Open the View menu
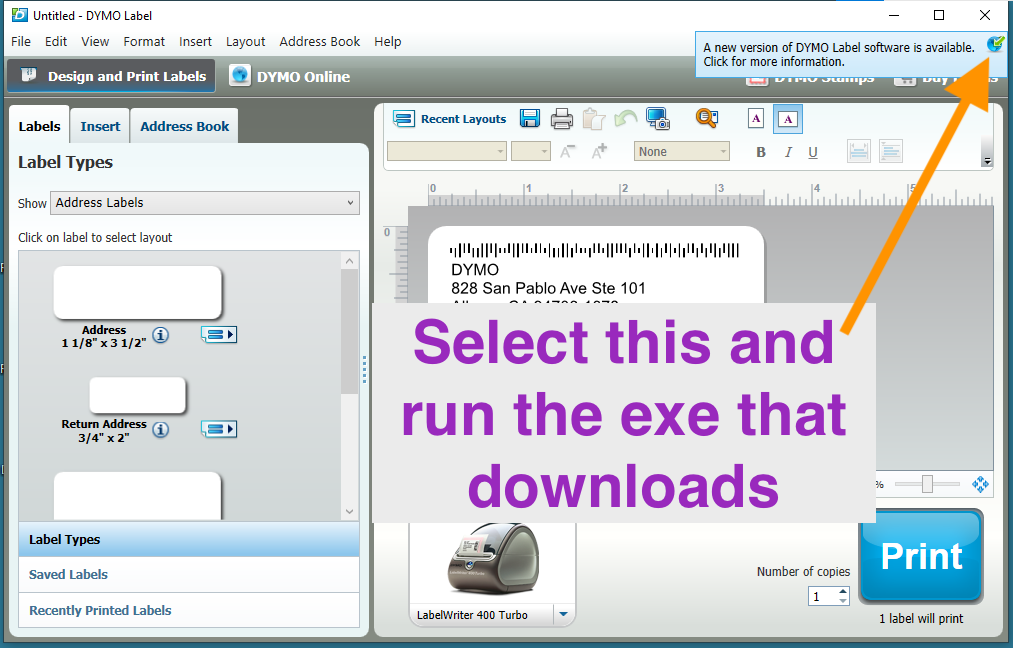This screenshot has width=1013, height=648. 95,41
